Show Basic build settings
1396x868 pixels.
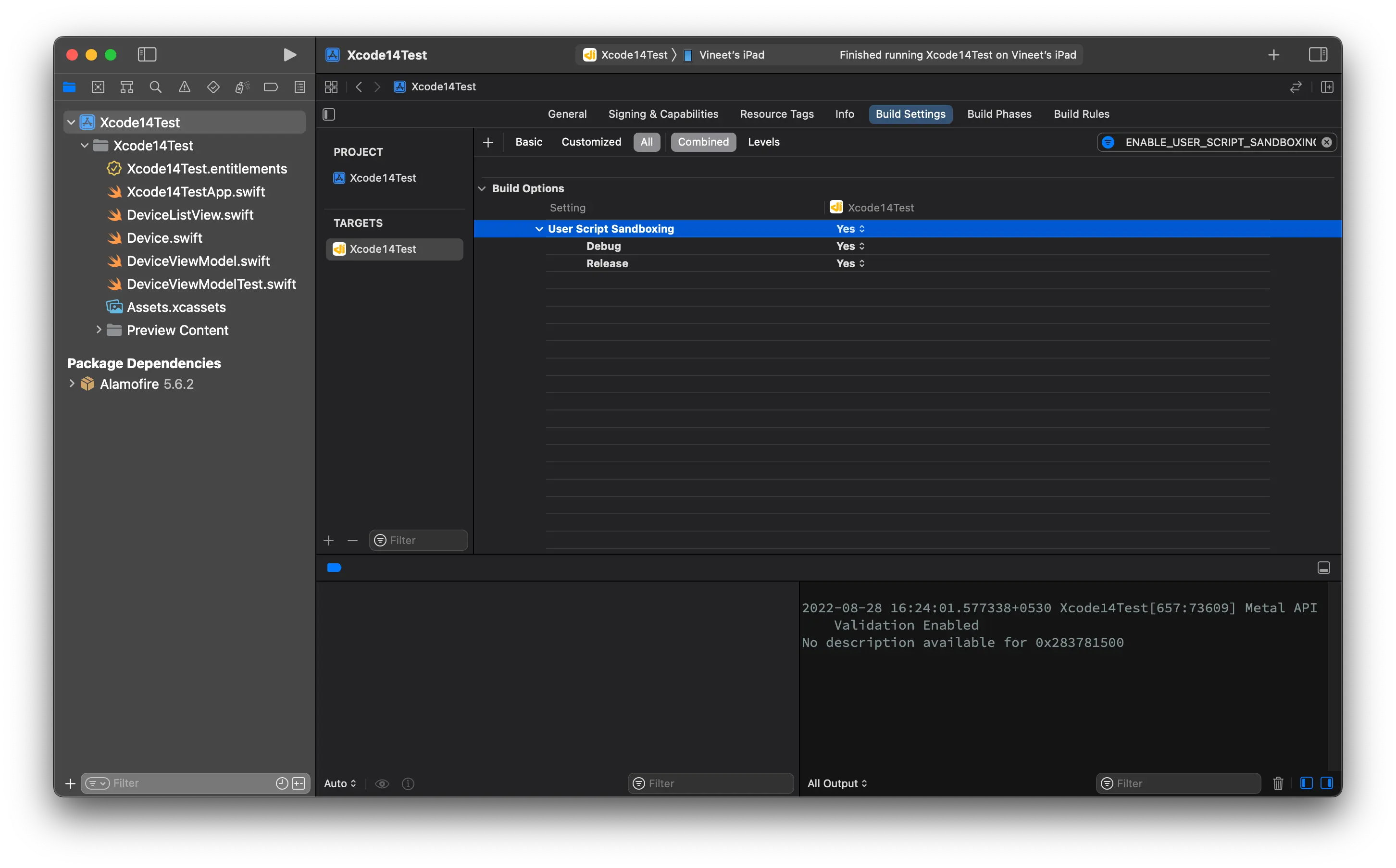click(529, 142)
